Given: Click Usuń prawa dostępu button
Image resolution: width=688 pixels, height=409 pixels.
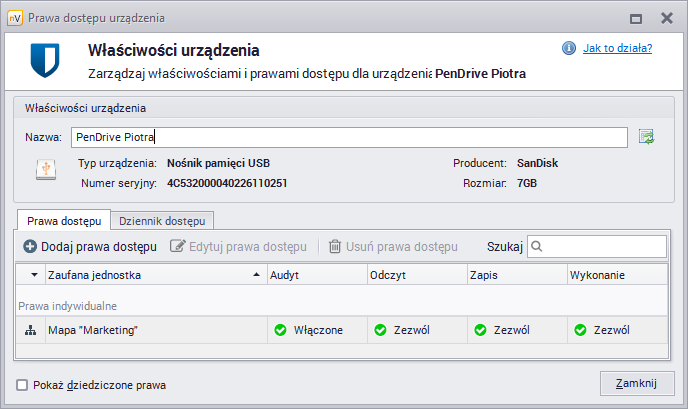Looking at the screenshot, I should click(393, 247).
